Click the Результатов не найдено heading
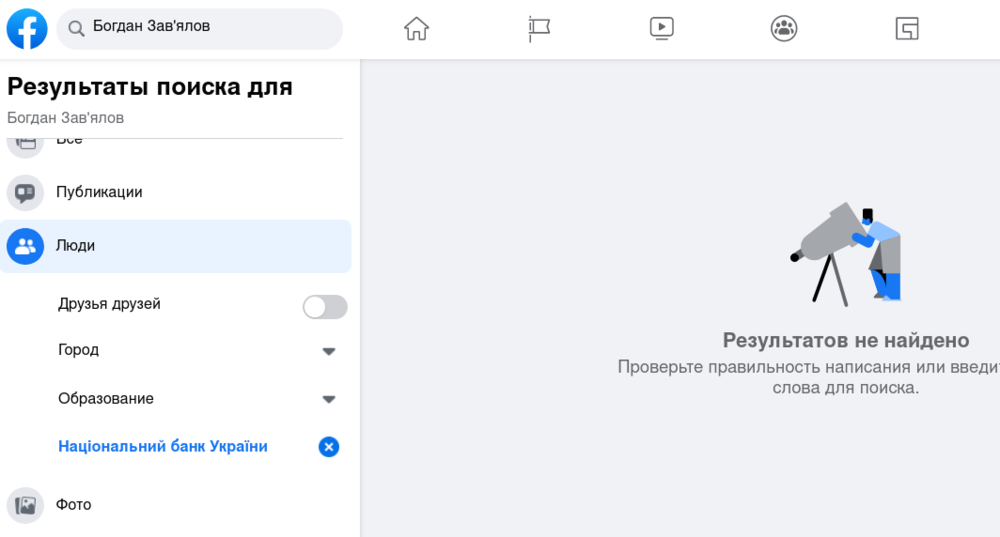1000x537 pixels. [846, 341]
